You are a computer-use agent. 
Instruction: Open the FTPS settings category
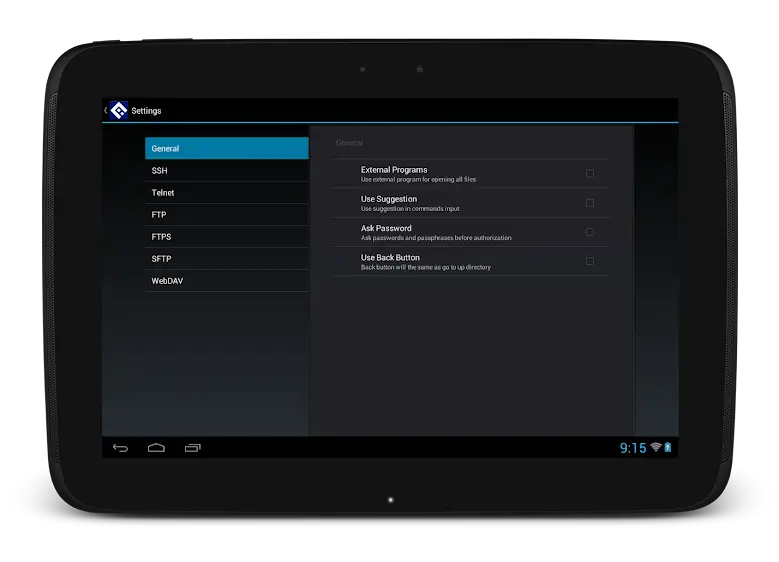coord(227,237)
